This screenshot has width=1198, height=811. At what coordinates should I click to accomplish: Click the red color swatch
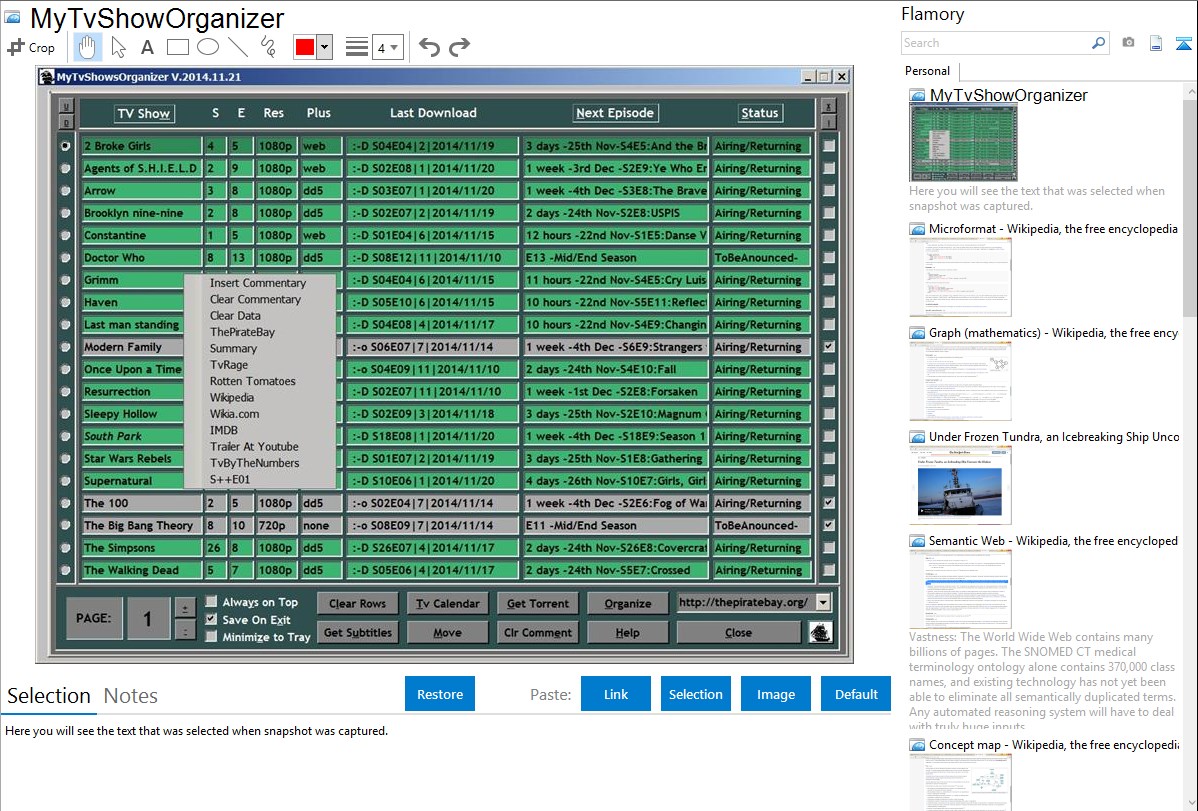point(304,47)
